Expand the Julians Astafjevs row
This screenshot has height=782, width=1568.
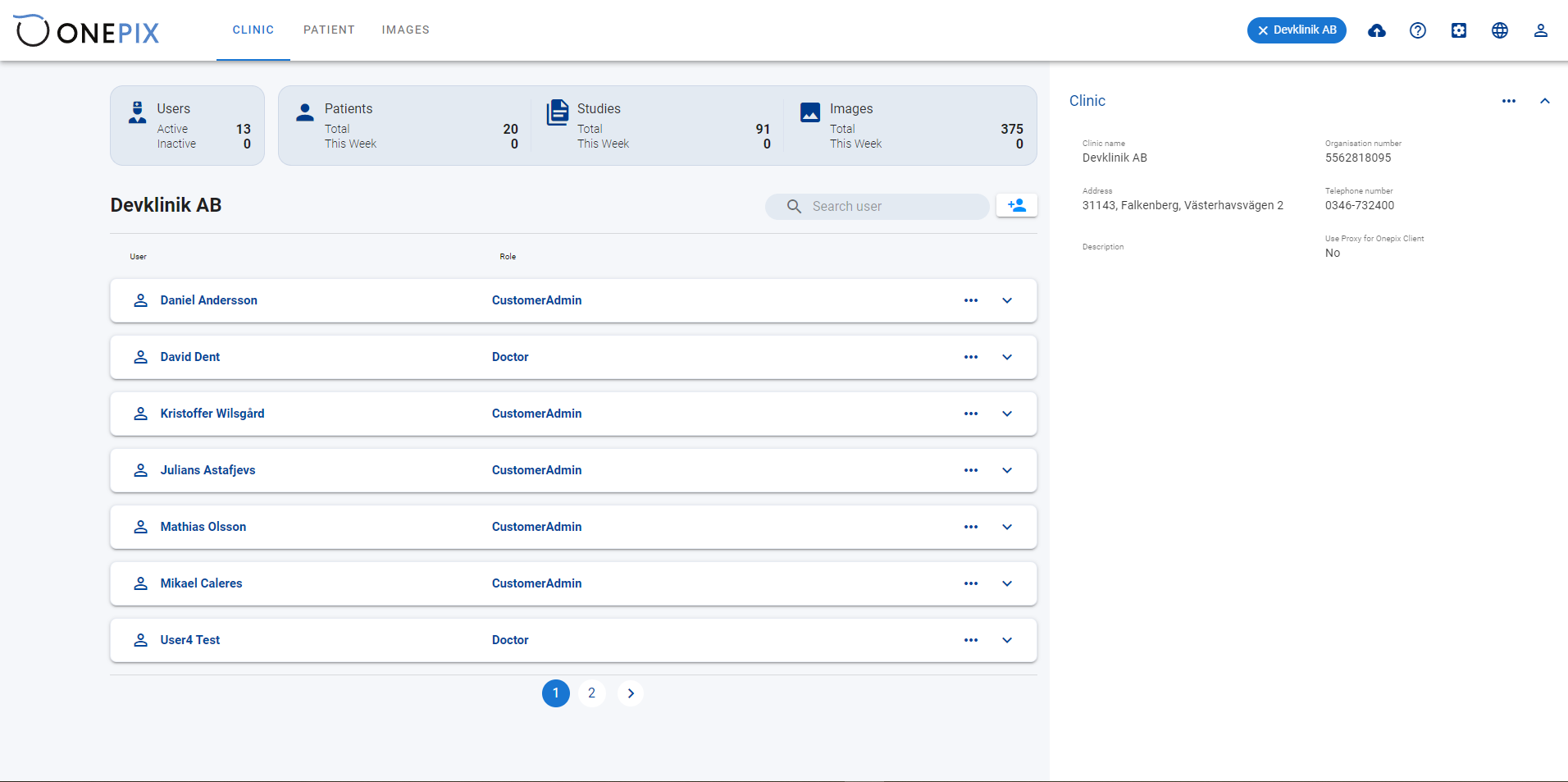(1007, 470)
